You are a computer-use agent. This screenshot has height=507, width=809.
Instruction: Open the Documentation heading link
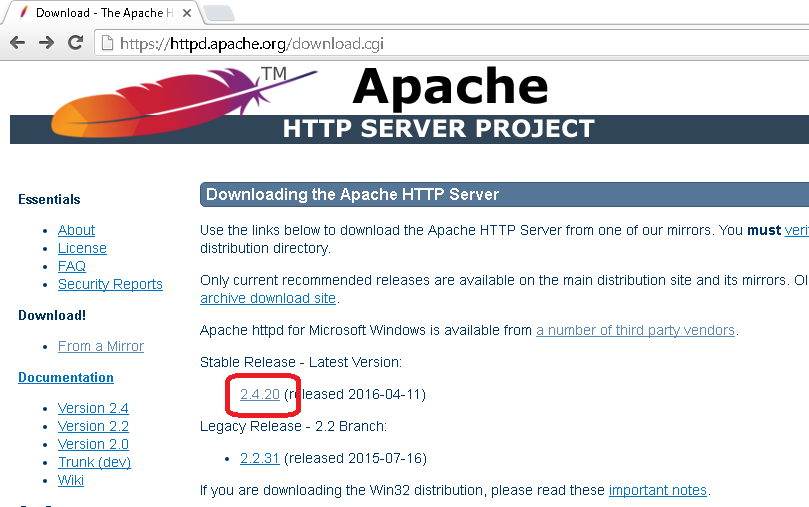click(66, 377)
